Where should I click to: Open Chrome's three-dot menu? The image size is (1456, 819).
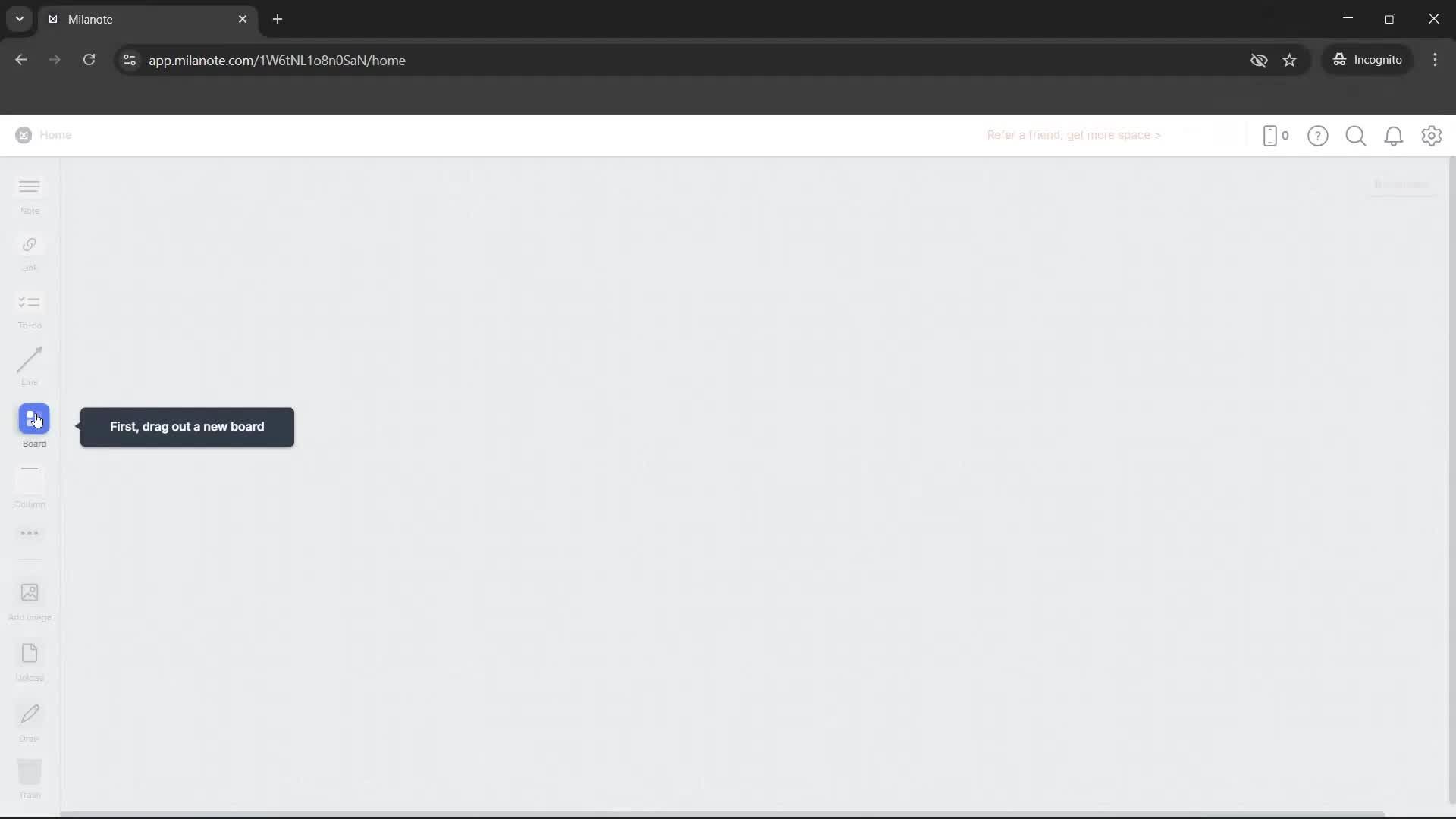pos(1436,60)
